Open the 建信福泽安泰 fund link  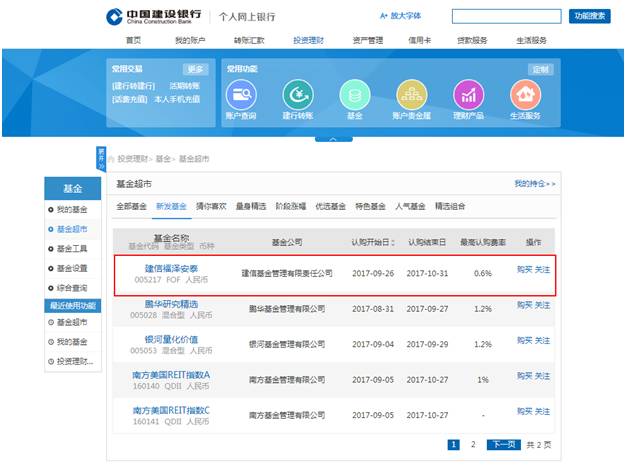171,269
